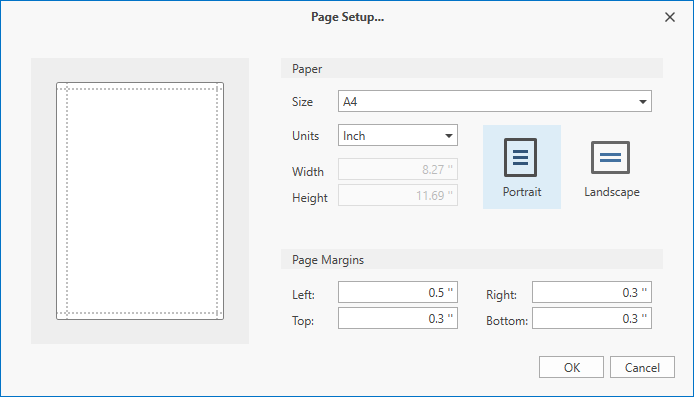Click the Paper section header
Screen dimensions: 694x397
471,69
